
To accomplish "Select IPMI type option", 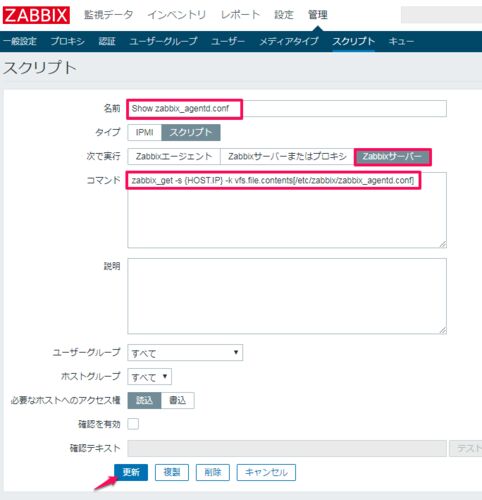I will (144, 133).
